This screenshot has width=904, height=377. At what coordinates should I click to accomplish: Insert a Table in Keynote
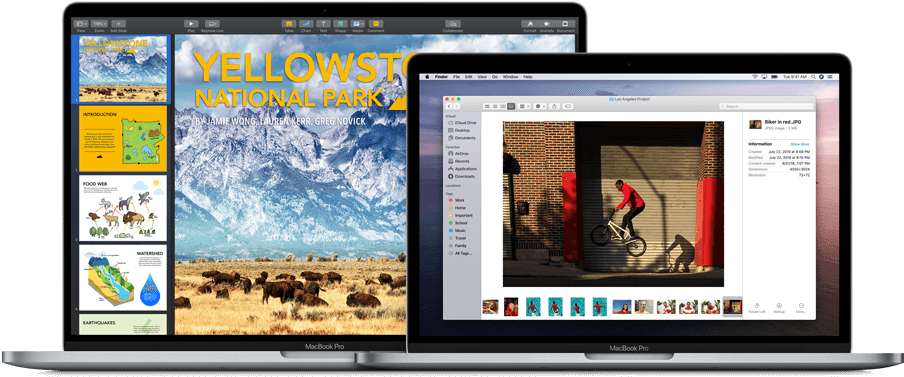point(289,24)
